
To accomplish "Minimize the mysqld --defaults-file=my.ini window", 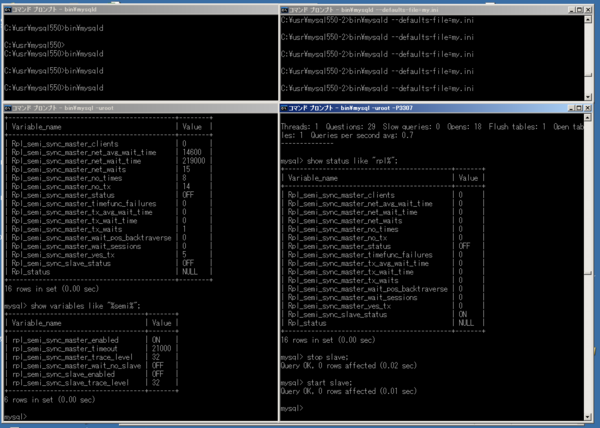I will [571, 10].
